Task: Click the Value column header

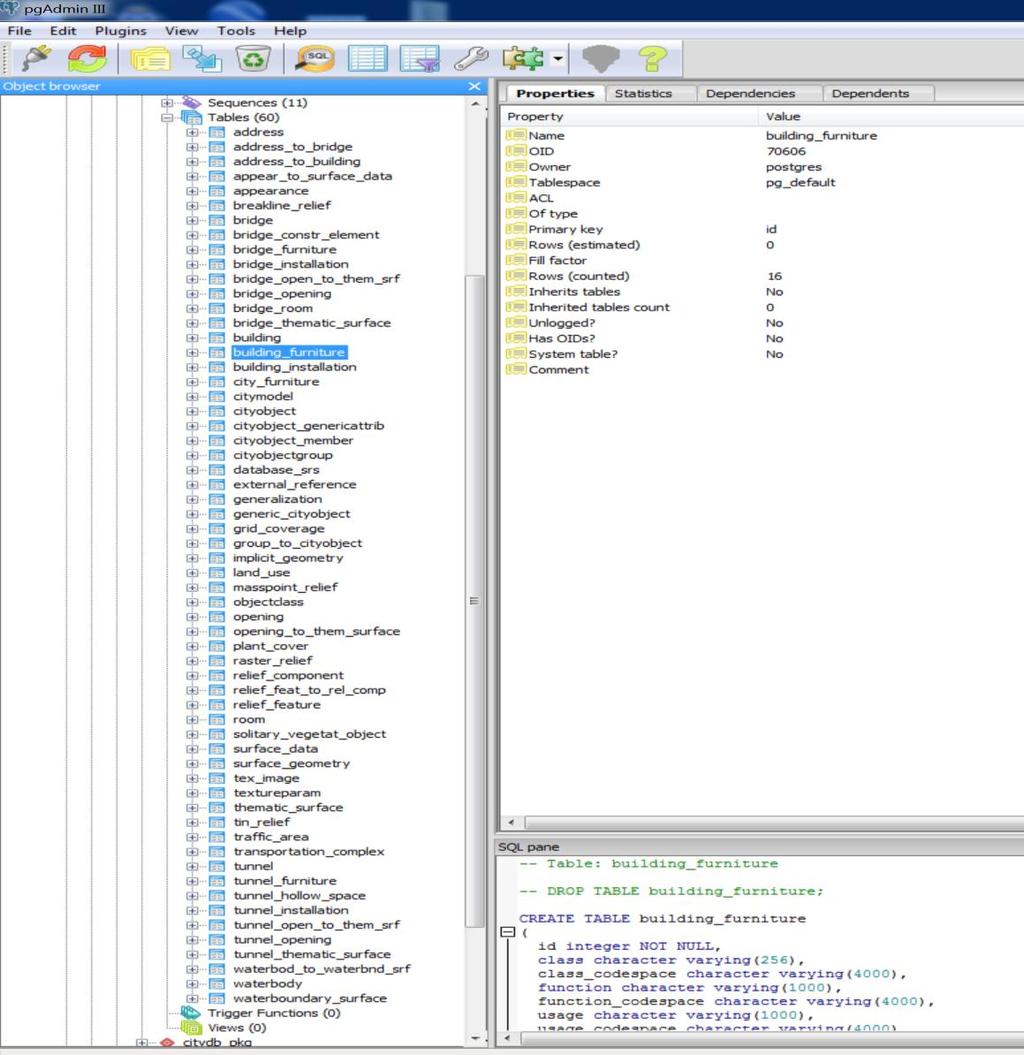Action: (891, 116)
